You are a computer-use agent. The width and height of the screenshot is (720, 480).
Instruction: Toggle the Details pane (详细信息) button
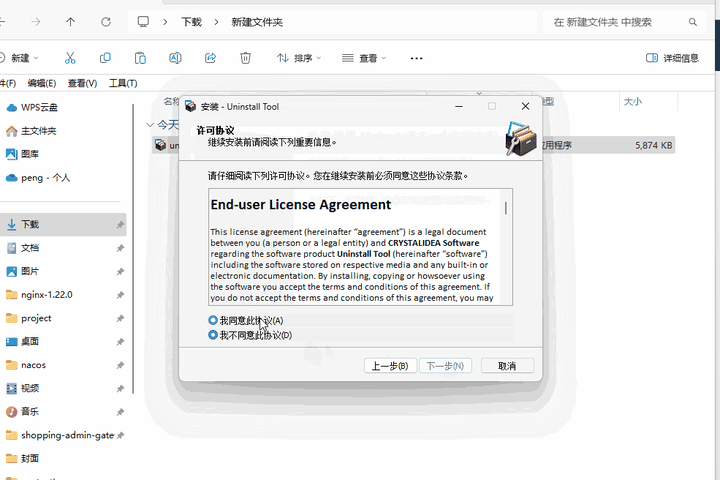[672, 58]
